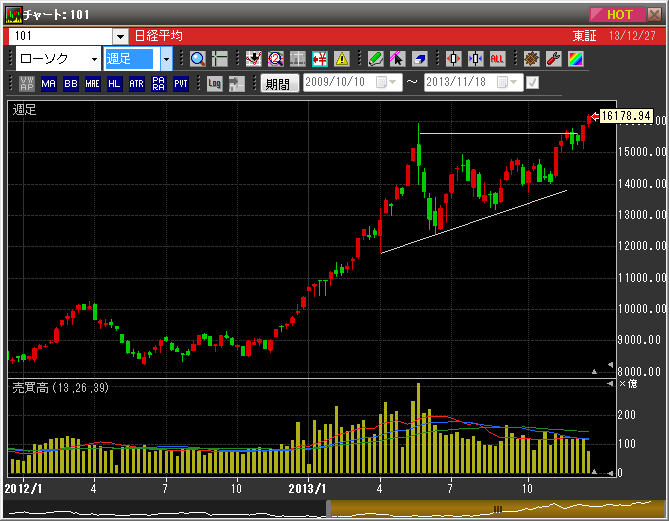The image size is (669, 521).
Task: Click the 期間 period button
Action: [278, 84]
